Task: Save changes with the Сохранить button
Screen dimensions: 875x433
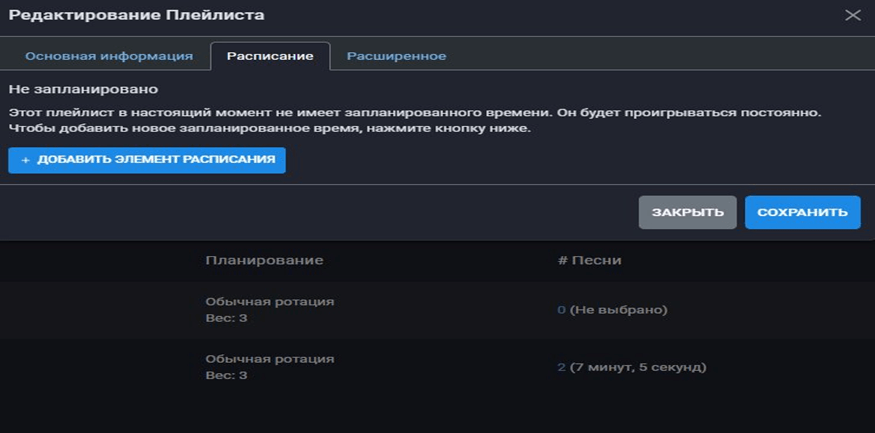Action: pos(802,212)
